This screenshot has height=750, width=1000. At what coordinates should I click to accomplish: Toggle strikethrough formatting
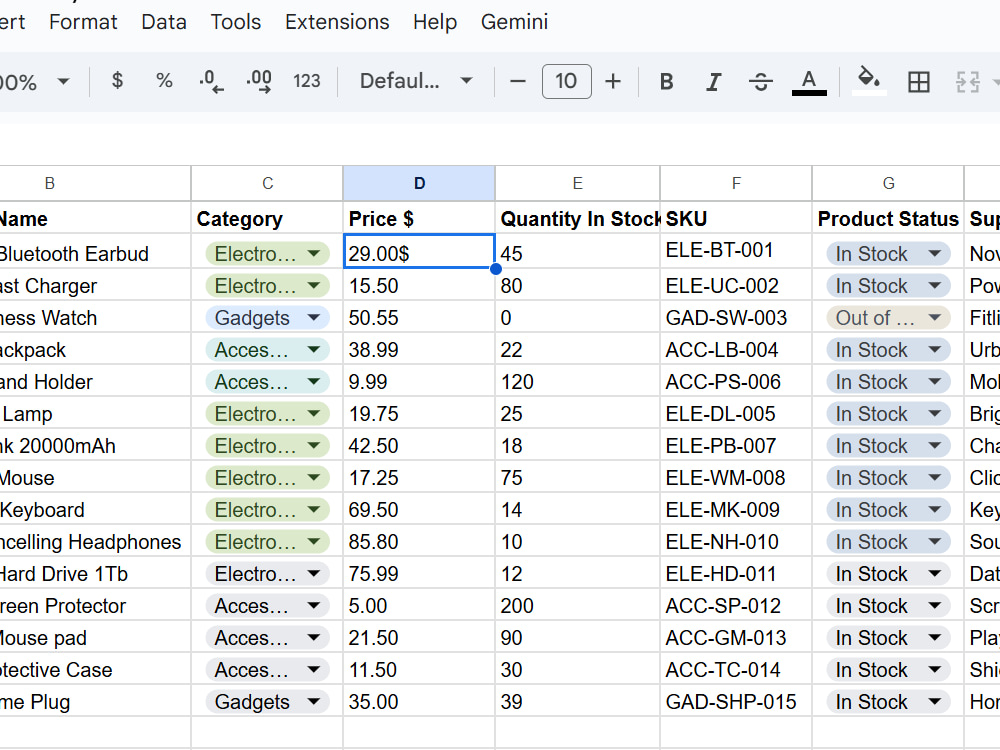(761, 81)
